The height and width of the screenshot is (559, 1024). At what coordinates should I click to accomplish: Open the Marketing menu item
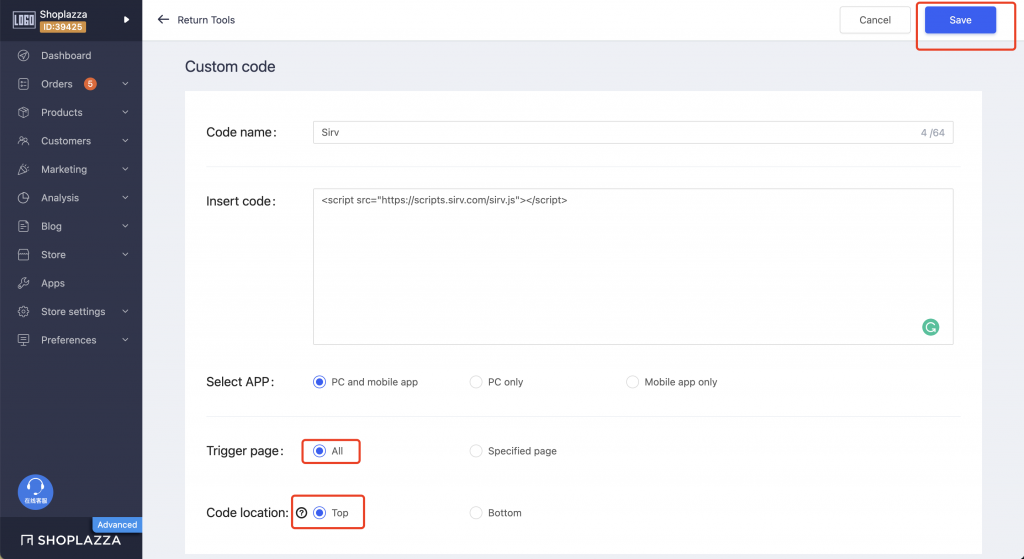pyautogui.click(x=64, y=170)
